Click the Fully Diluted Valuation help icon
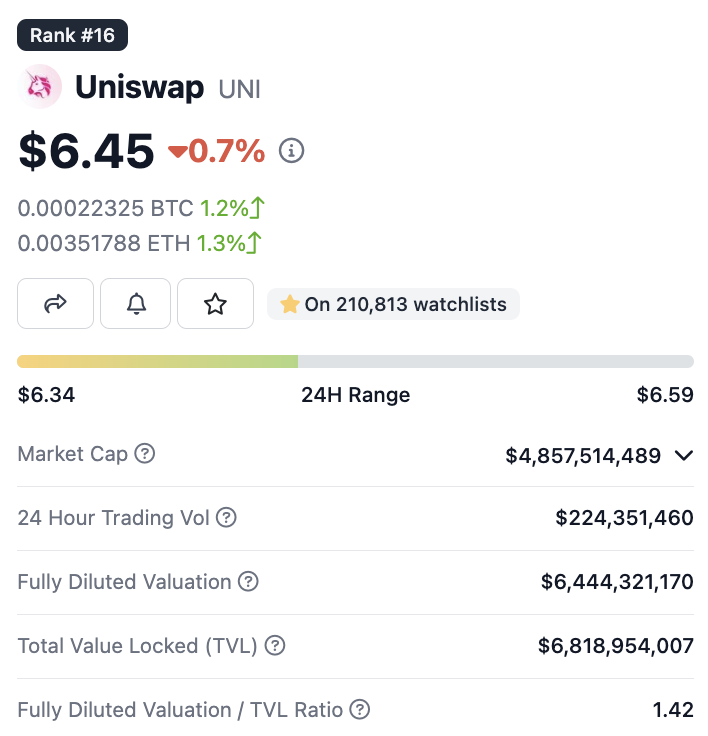Image resolution: width=708 pixels, height=736 pixels. pos(248,582)
